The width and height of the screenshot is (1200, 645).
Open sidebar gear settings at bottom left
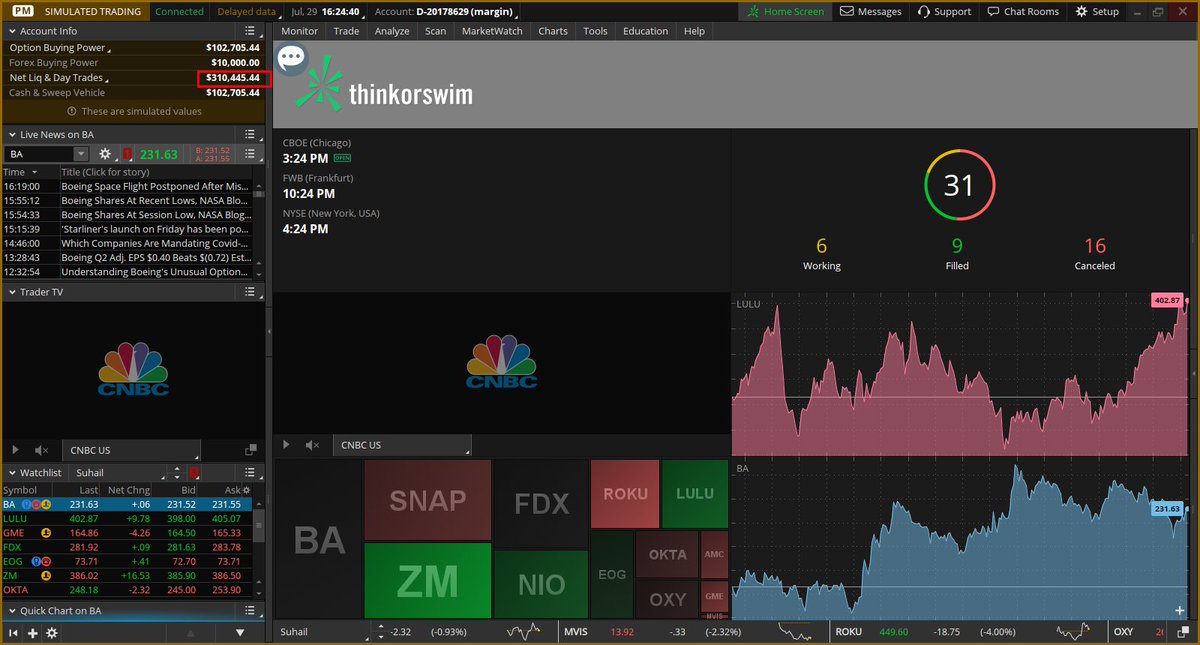(52, 633)
